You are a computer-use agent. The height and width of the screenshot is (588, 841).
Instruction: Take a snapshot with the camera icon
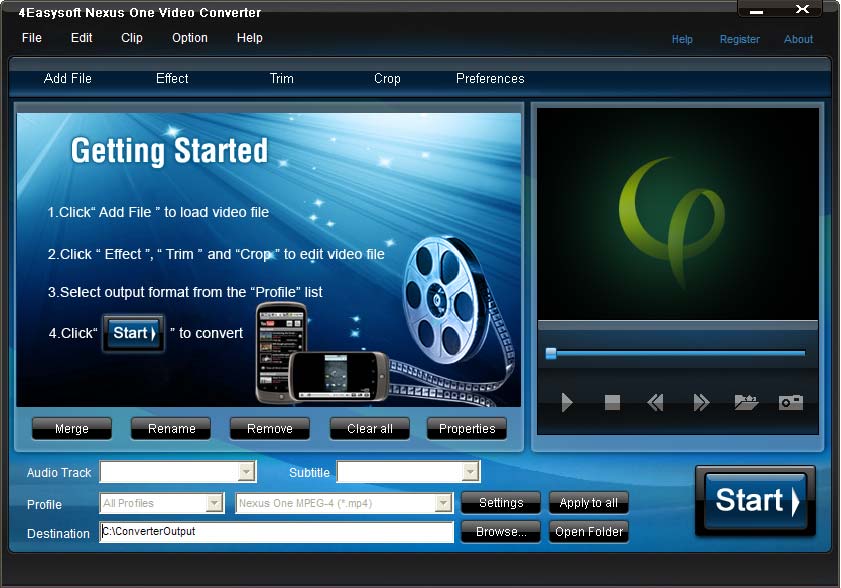pos(790,402)
